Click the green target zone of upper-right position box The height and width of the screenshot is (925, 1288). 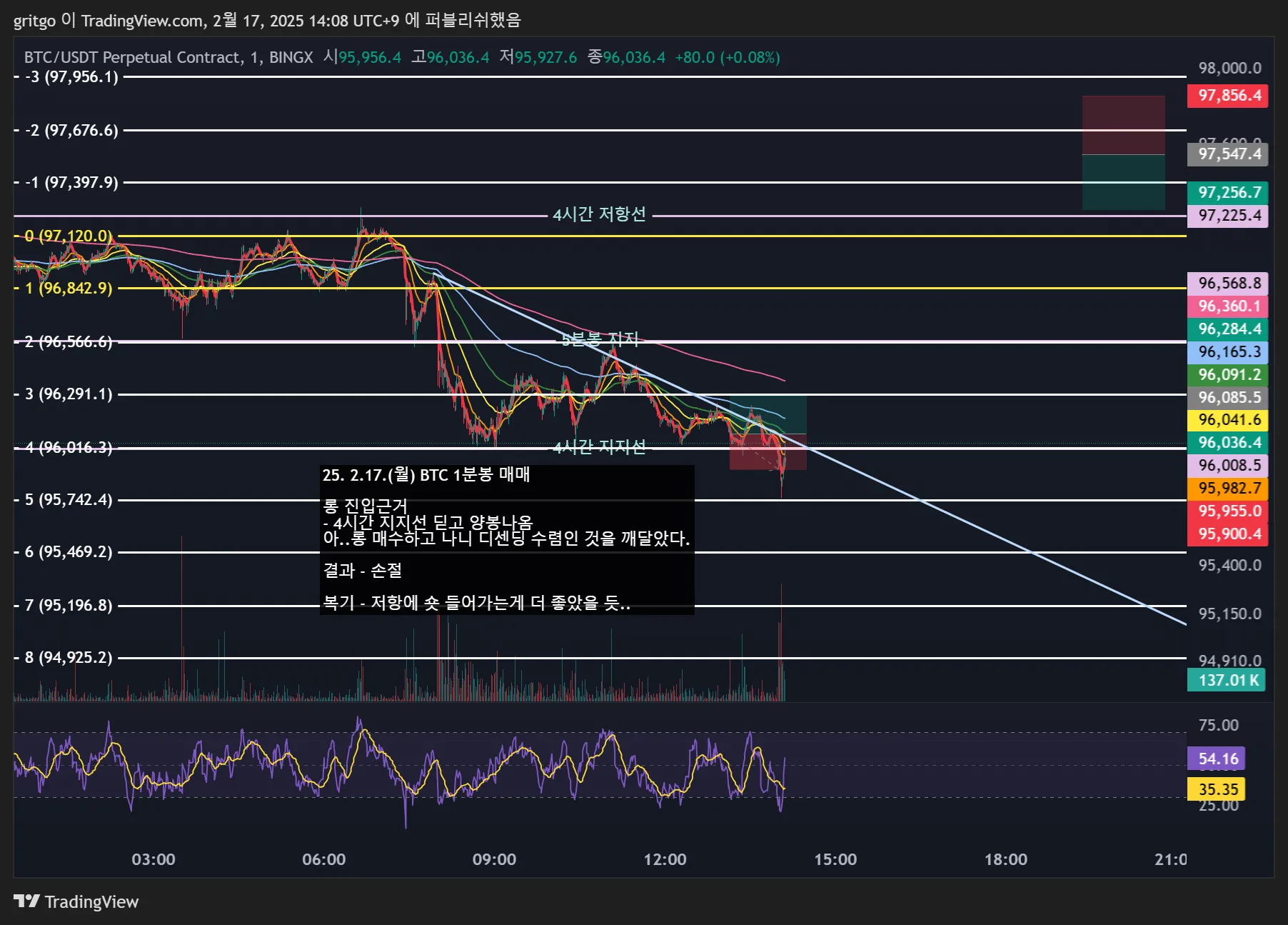pos(1123,182)
